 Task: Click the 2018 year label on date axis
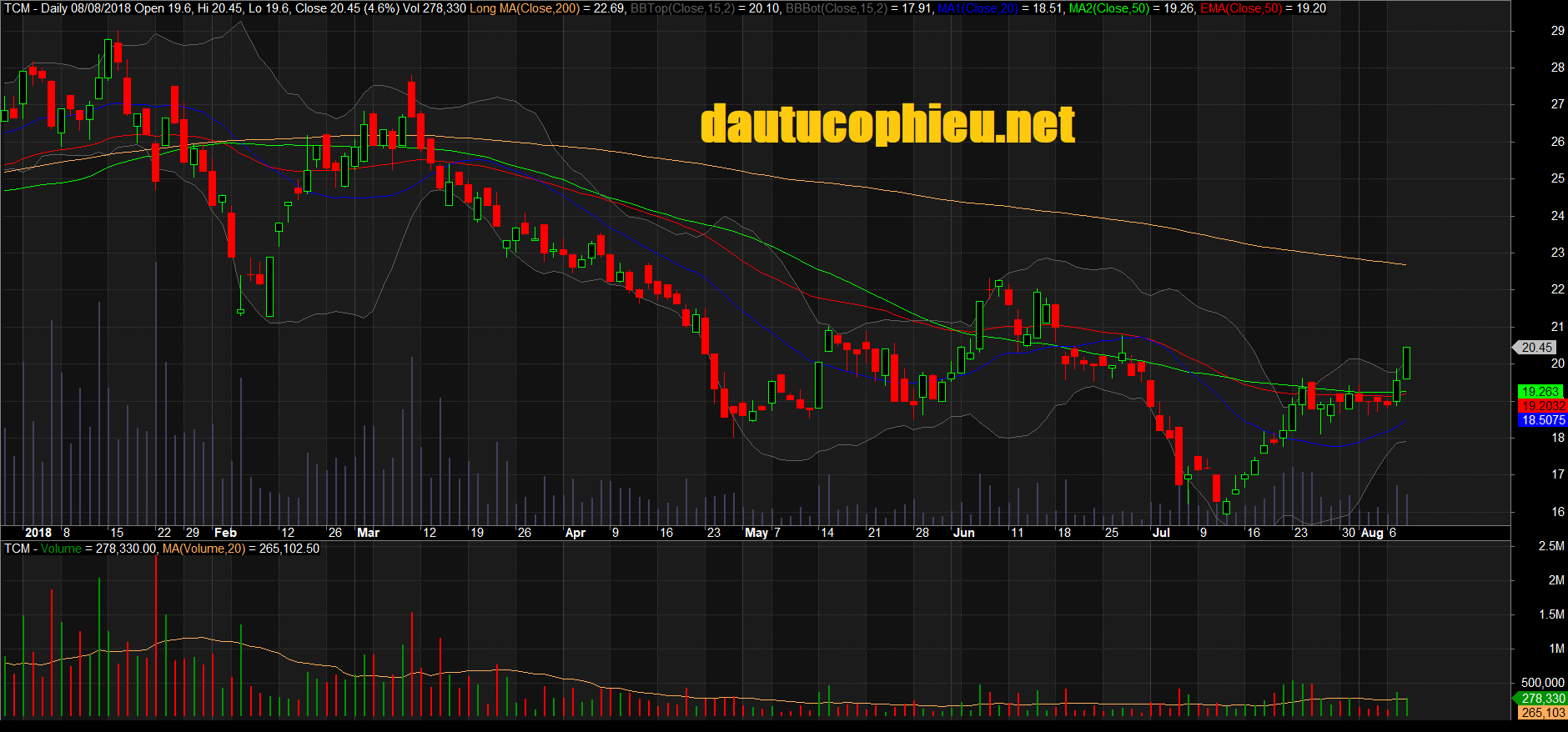(38, 533)
